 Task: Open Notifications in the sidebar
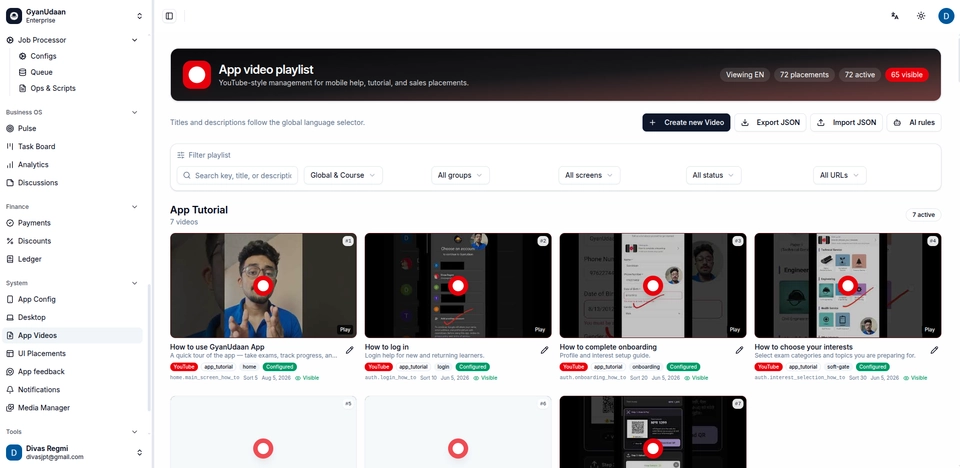[39, 390]
